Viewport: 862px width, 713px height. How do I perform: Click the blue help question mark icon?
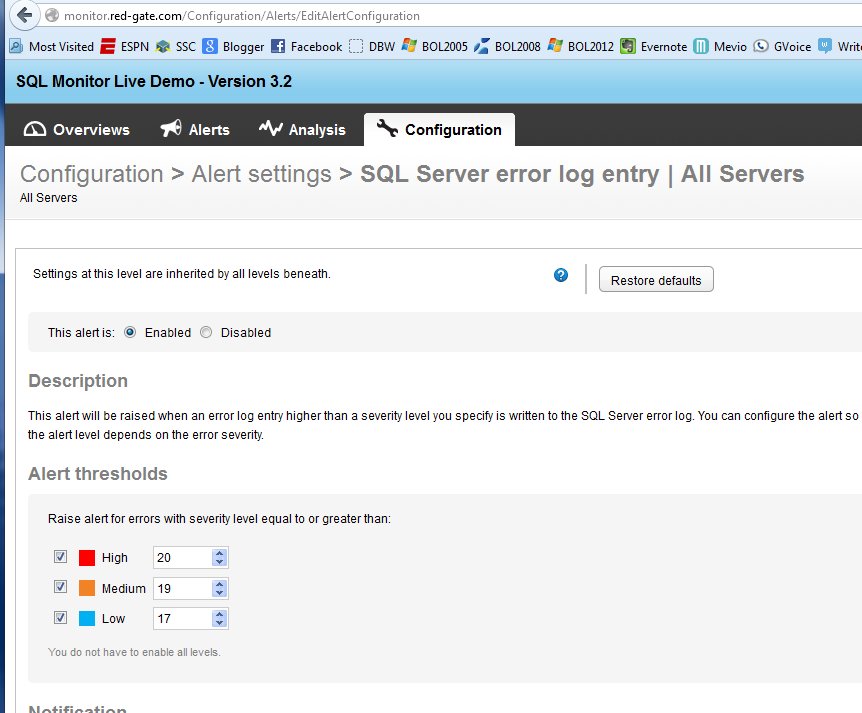(x=561, y=275)
